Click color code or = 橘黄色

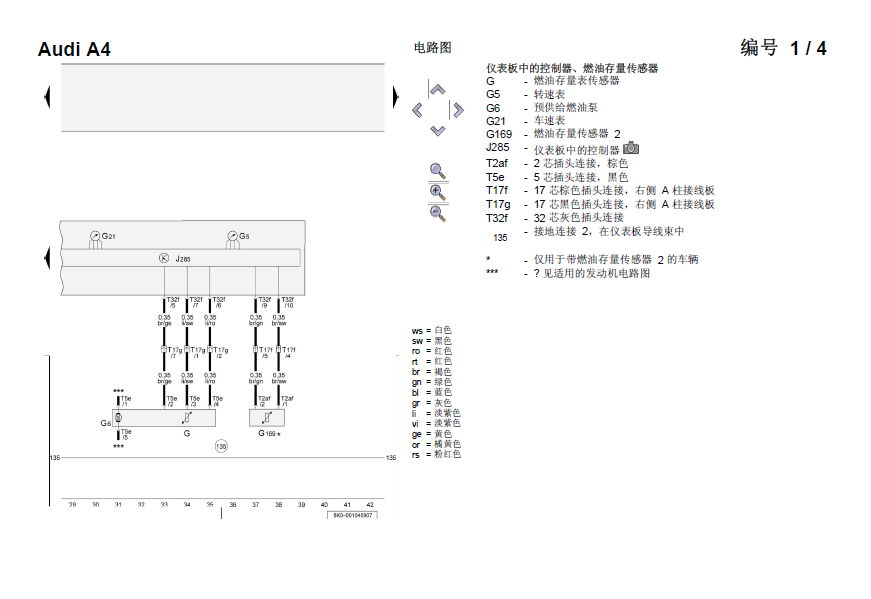coord(436,445)
